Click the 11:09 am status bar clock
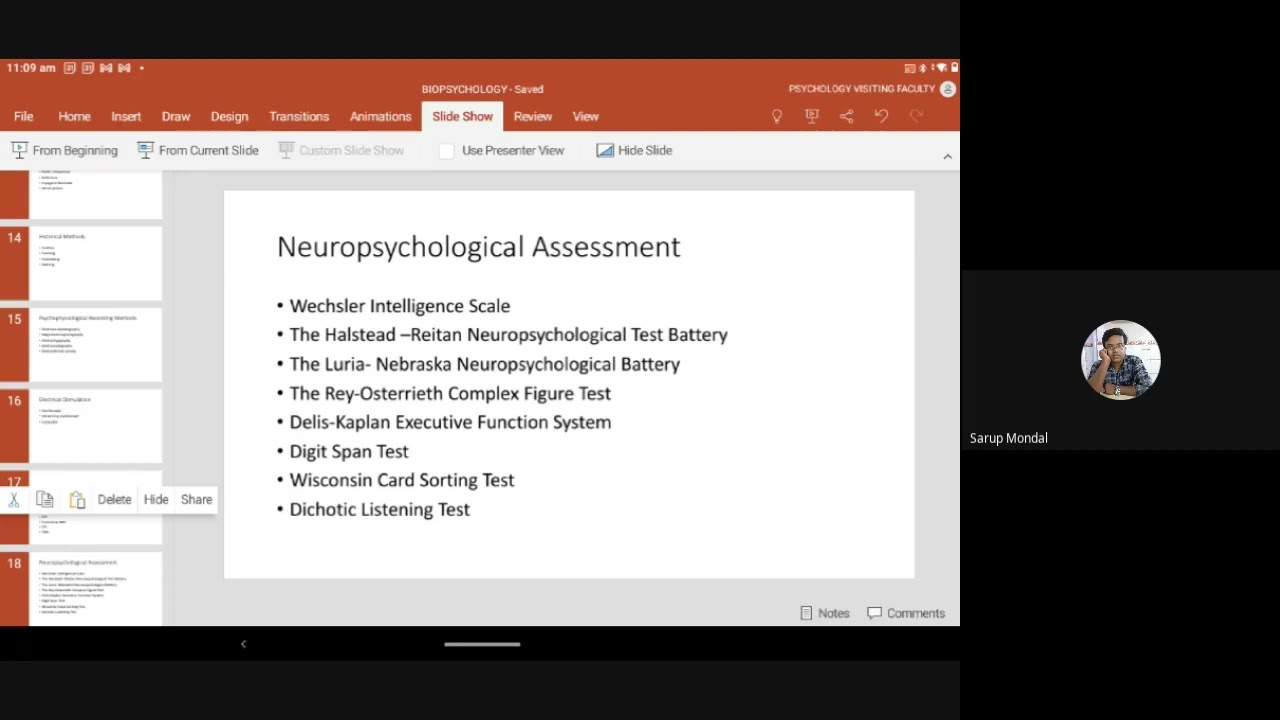Viewport: 1280px width, 720px height. coord(31,68)
